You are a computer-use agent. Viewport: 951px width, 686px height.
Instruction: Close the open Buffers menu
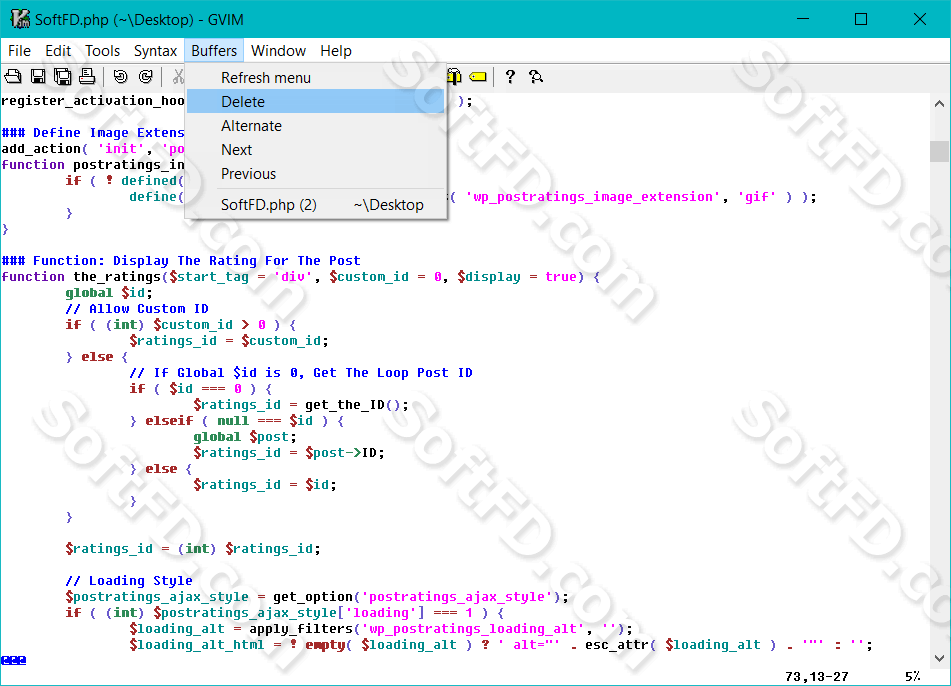(x=214, y=51)
